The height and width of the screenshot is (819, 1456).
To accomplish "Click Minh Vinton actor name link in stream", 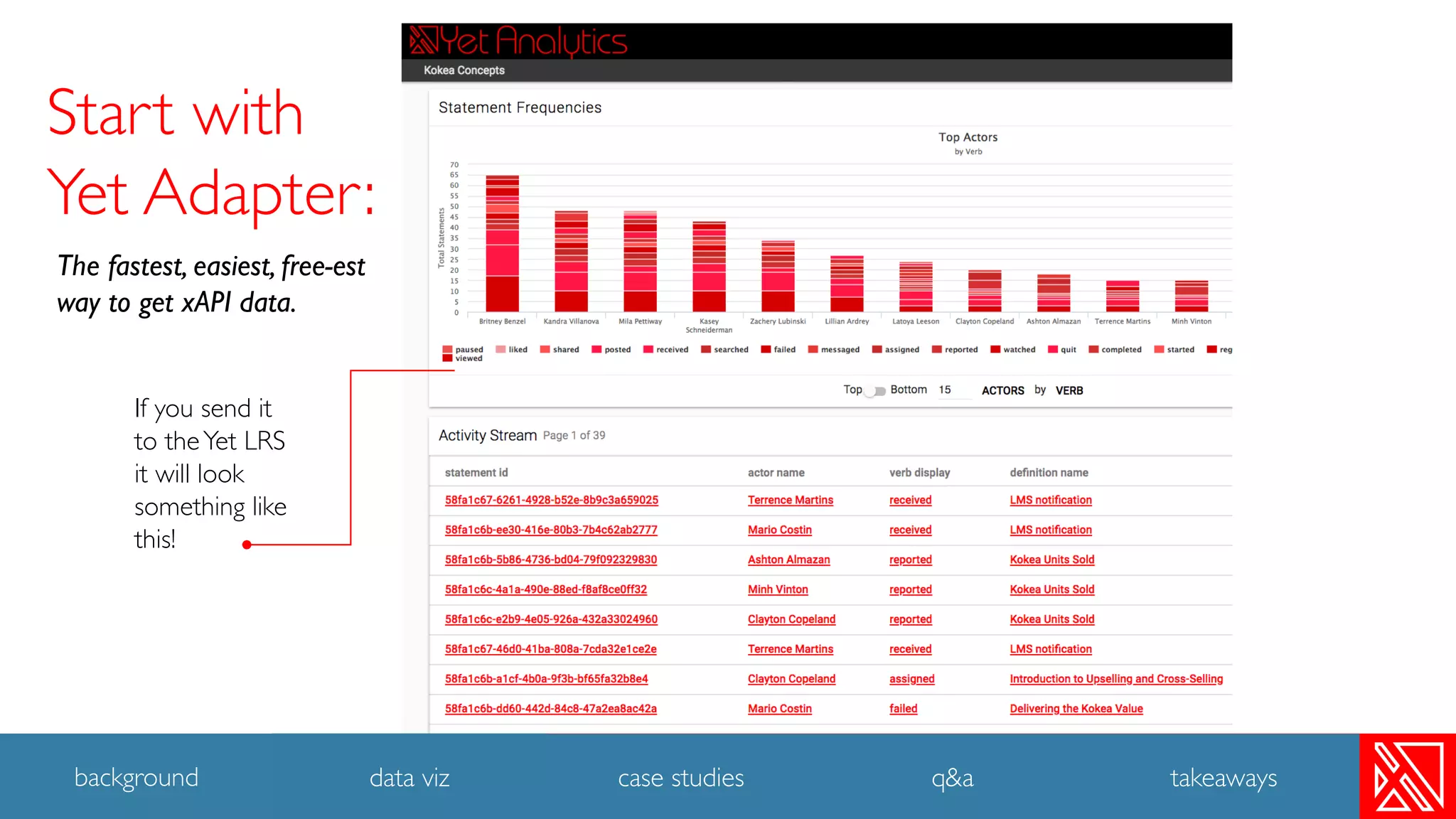I will click(x=778, y=590).
